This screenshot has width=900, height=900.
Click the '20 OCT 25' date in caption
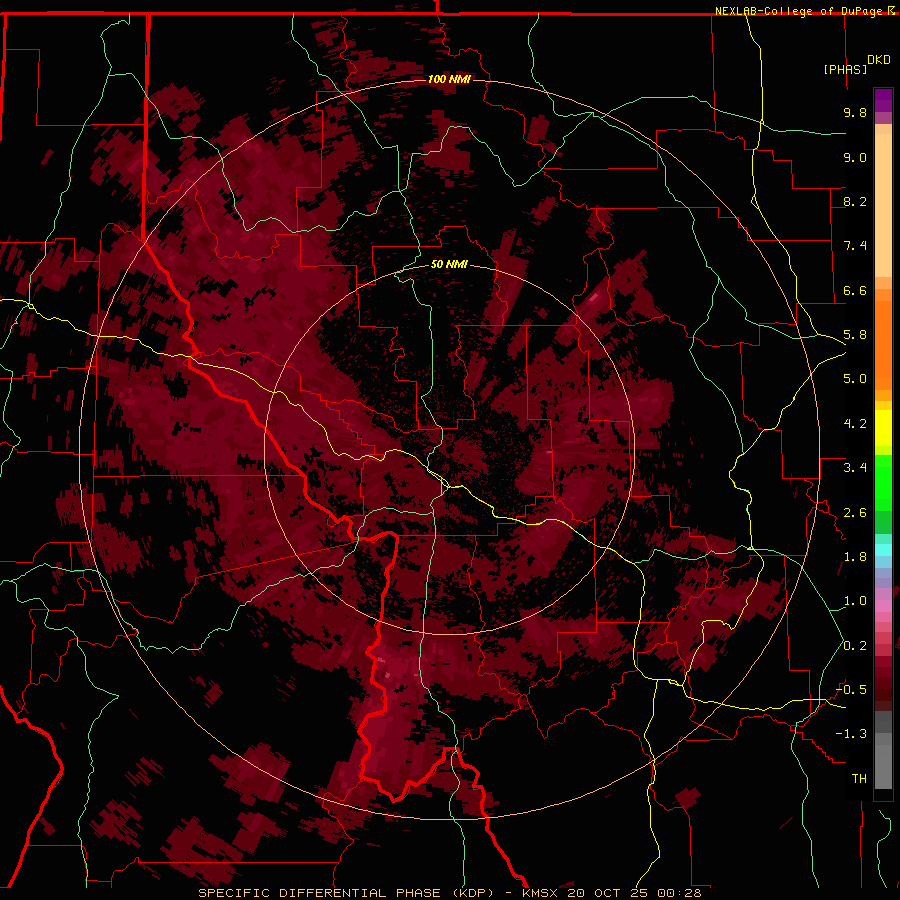point(609,893)
